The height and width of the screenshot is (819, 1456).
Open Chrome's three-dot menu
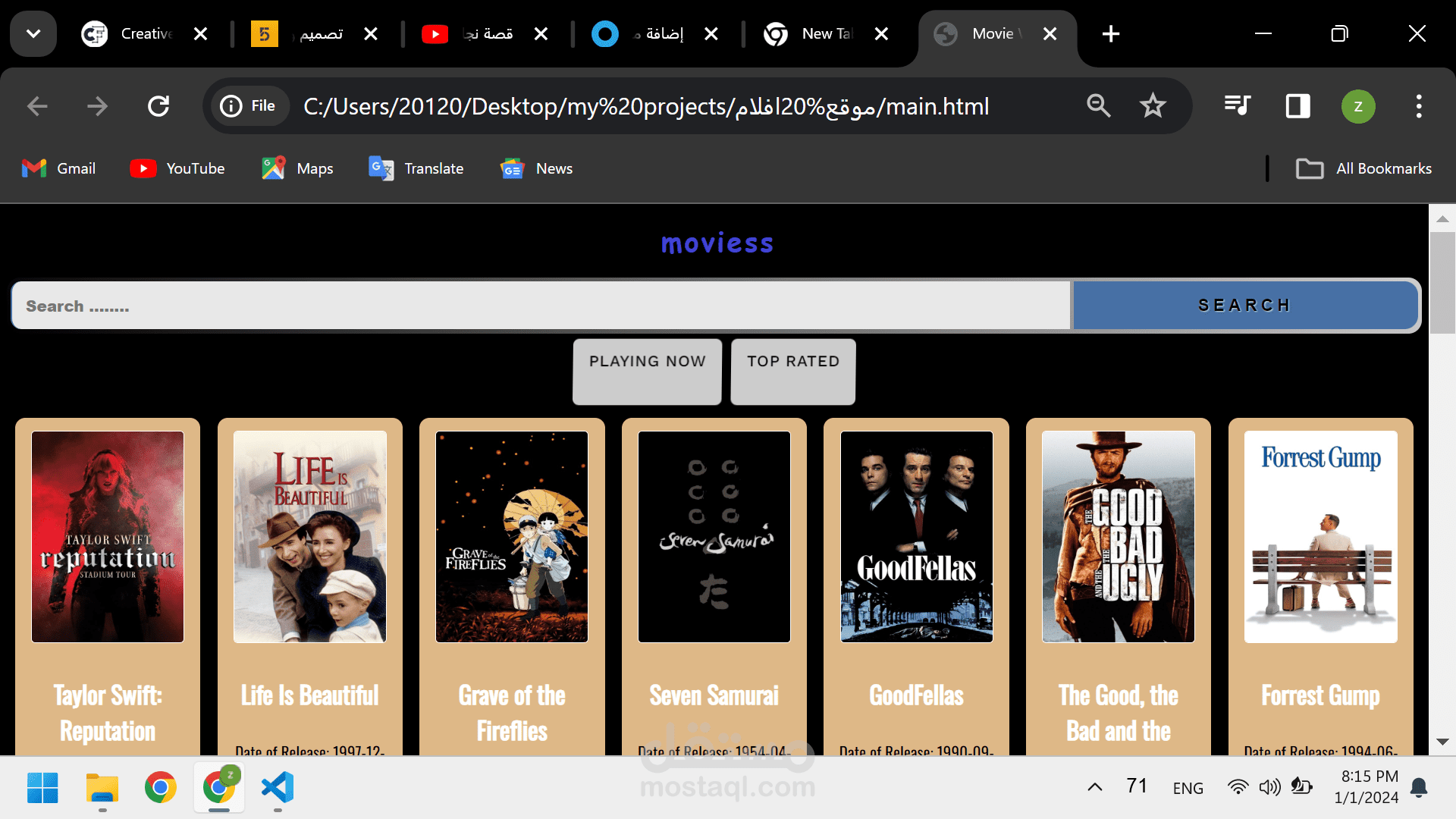pos(1419,106)
